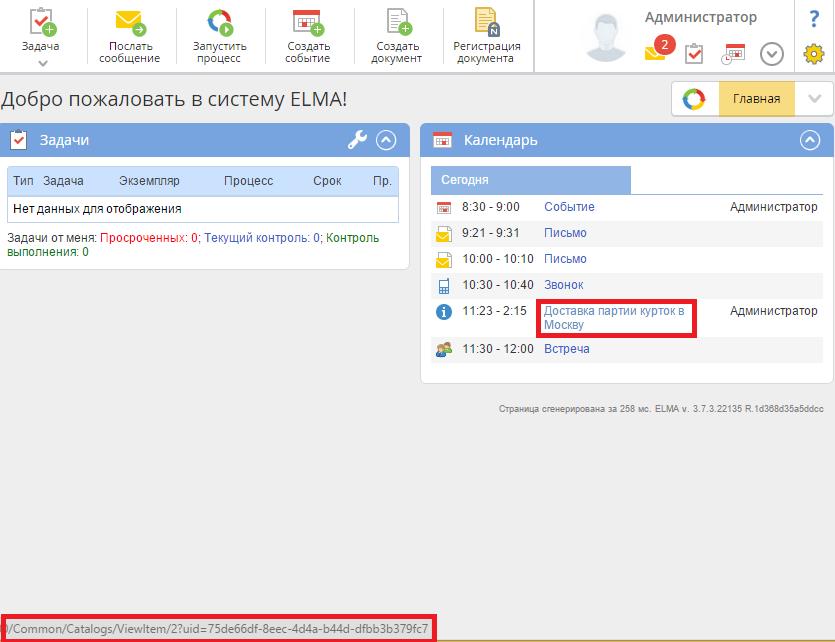This screenshot has width=835, height=642.
Task: Open the messages icon with badge 2
Action: pyautogui.click(x=657, y=52)
